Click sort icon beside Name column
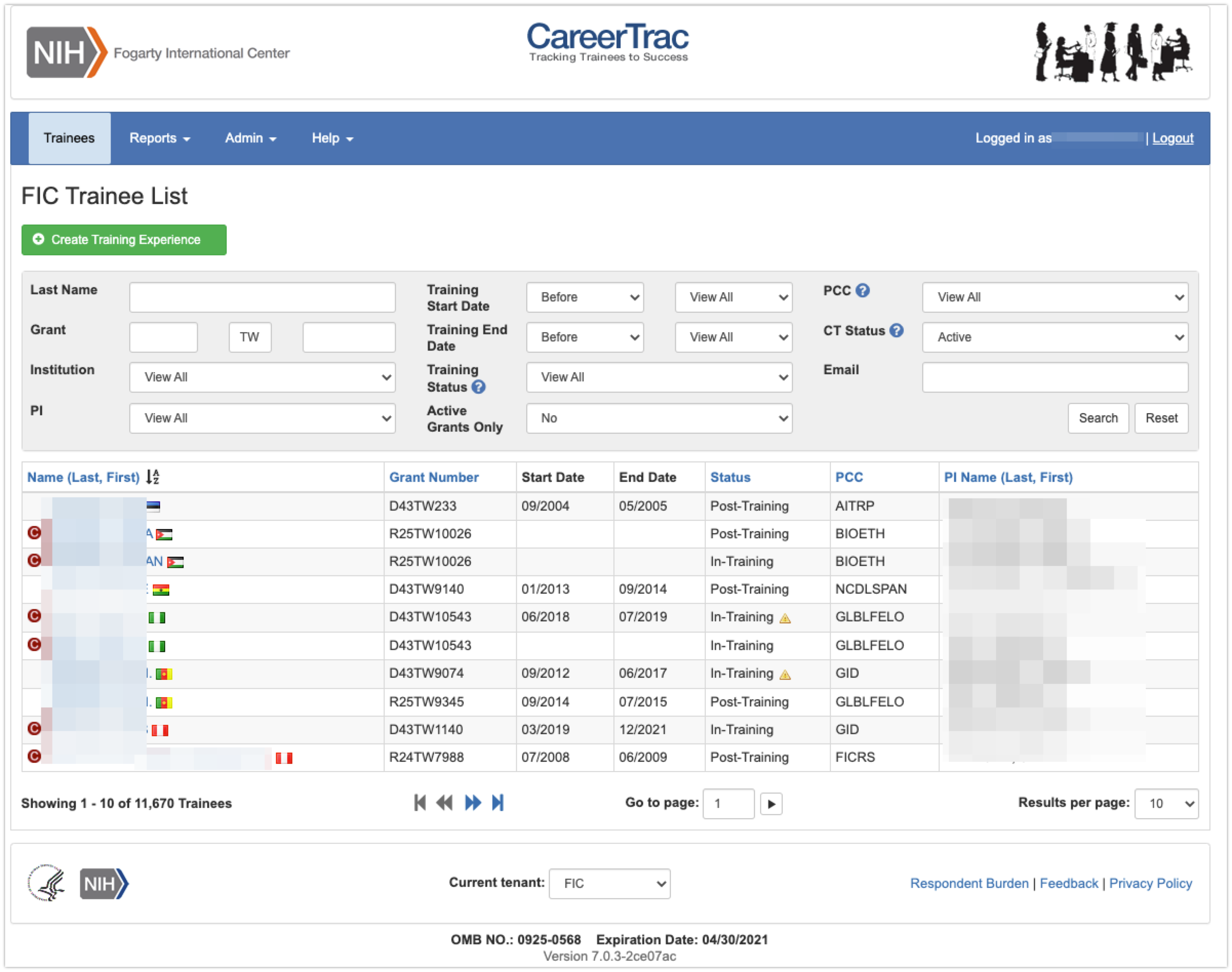 pyautogui.click(x=152, y=477)
